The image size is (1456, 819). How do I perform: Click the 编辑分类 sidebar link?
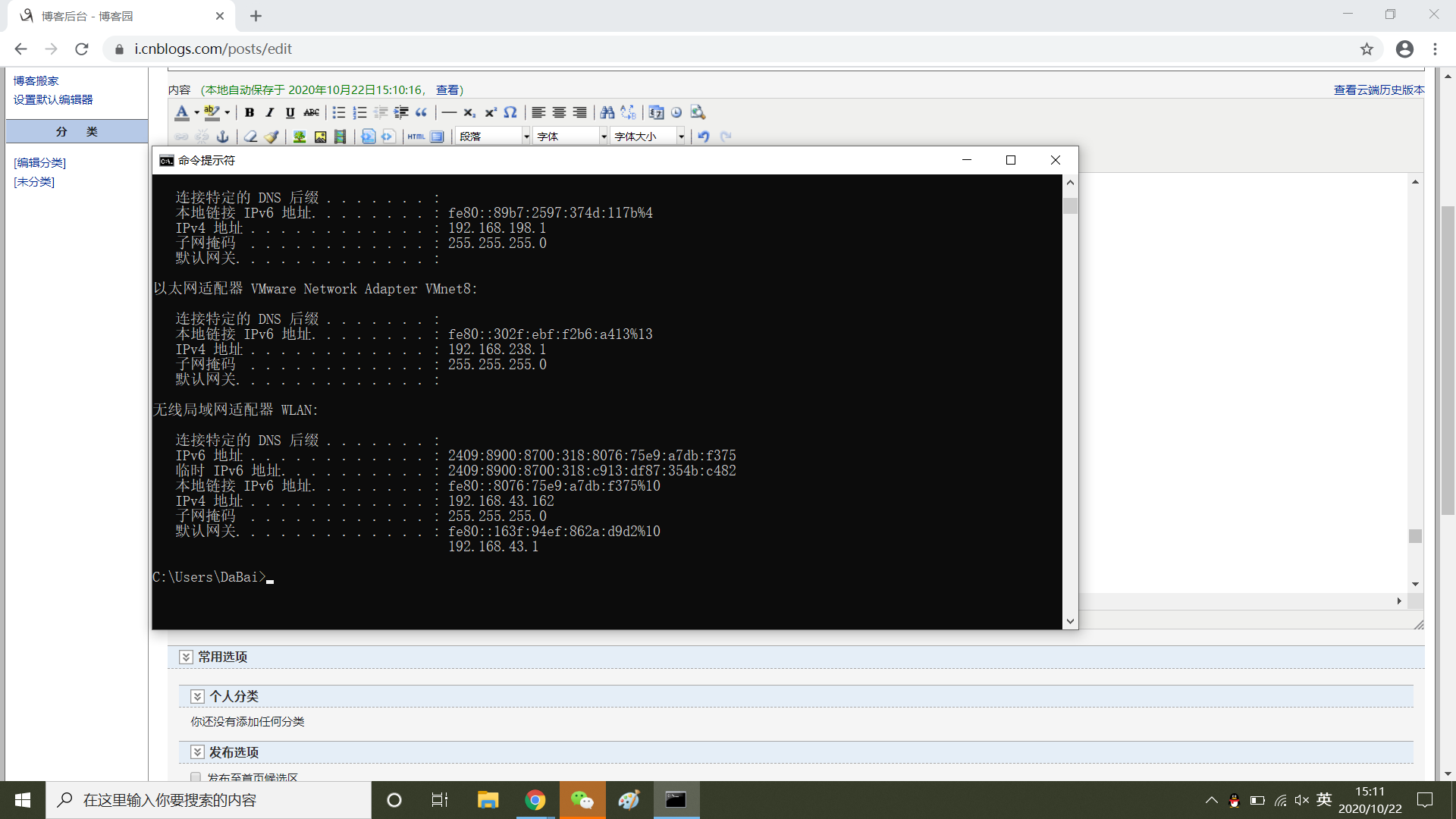click(40, 163)
